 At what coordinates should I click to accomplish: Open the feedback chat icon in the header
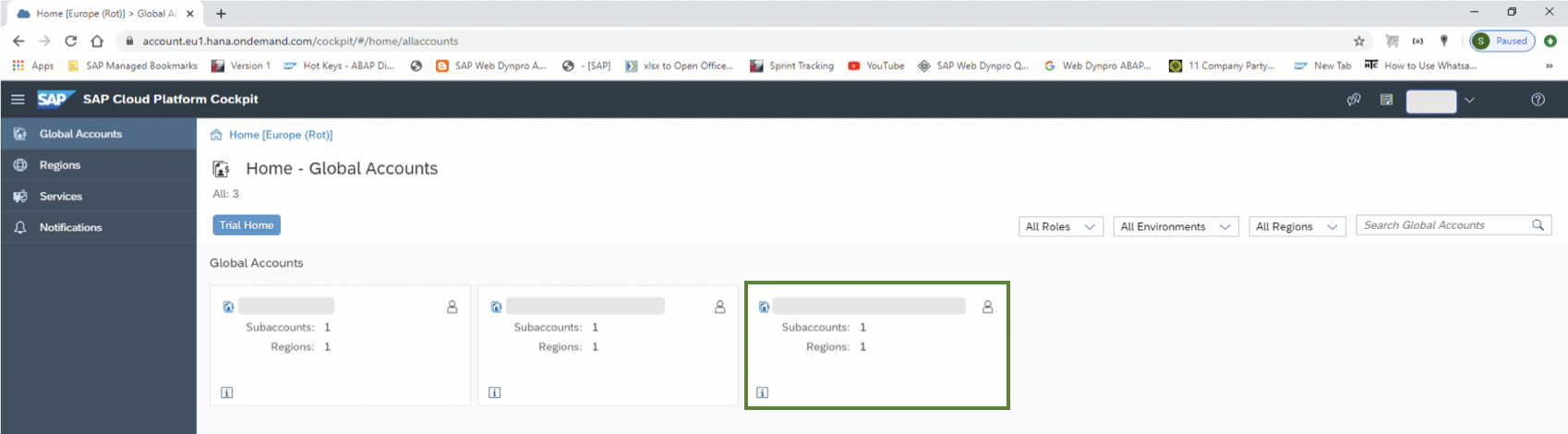point(1354,100)
